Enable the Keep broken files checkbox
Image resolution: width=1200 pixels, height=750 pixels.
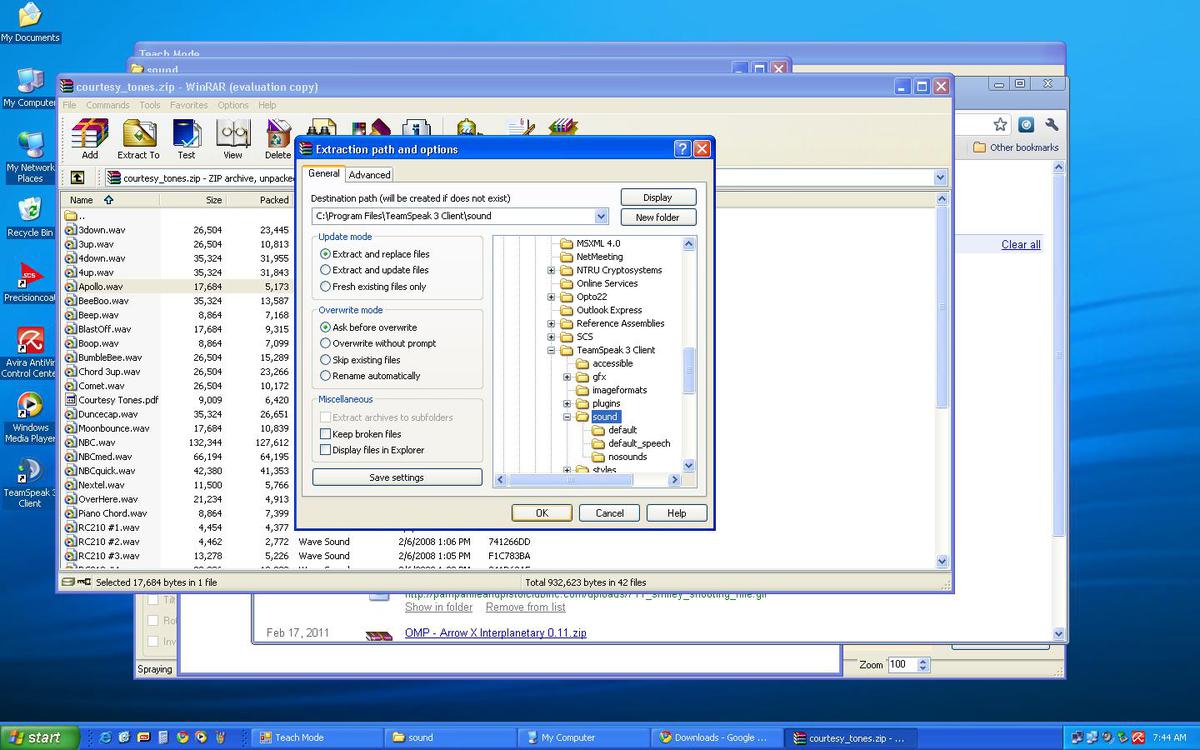(325, 434)
